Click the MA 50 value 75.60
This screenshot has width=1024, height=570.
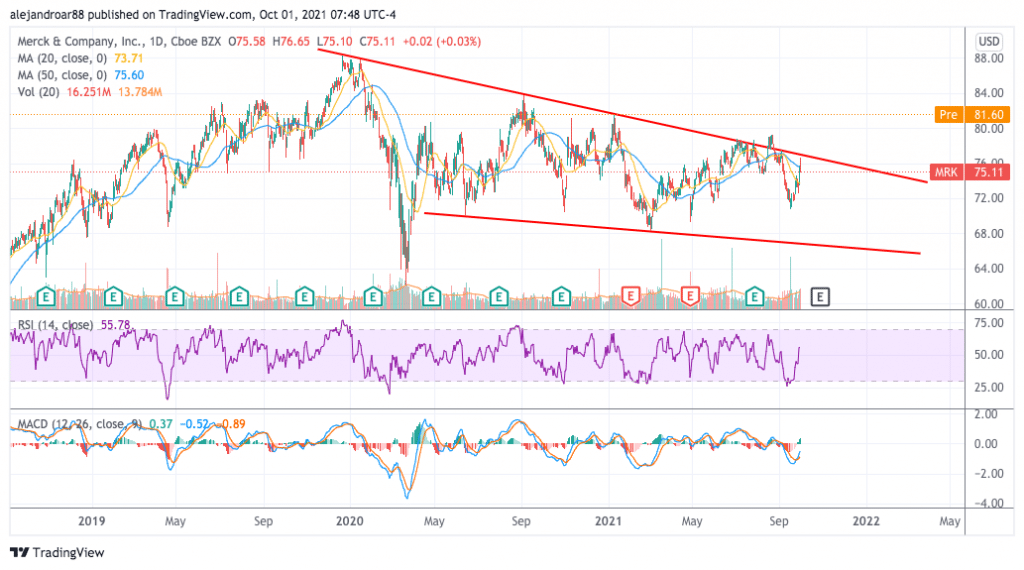(x=129, y=75)
